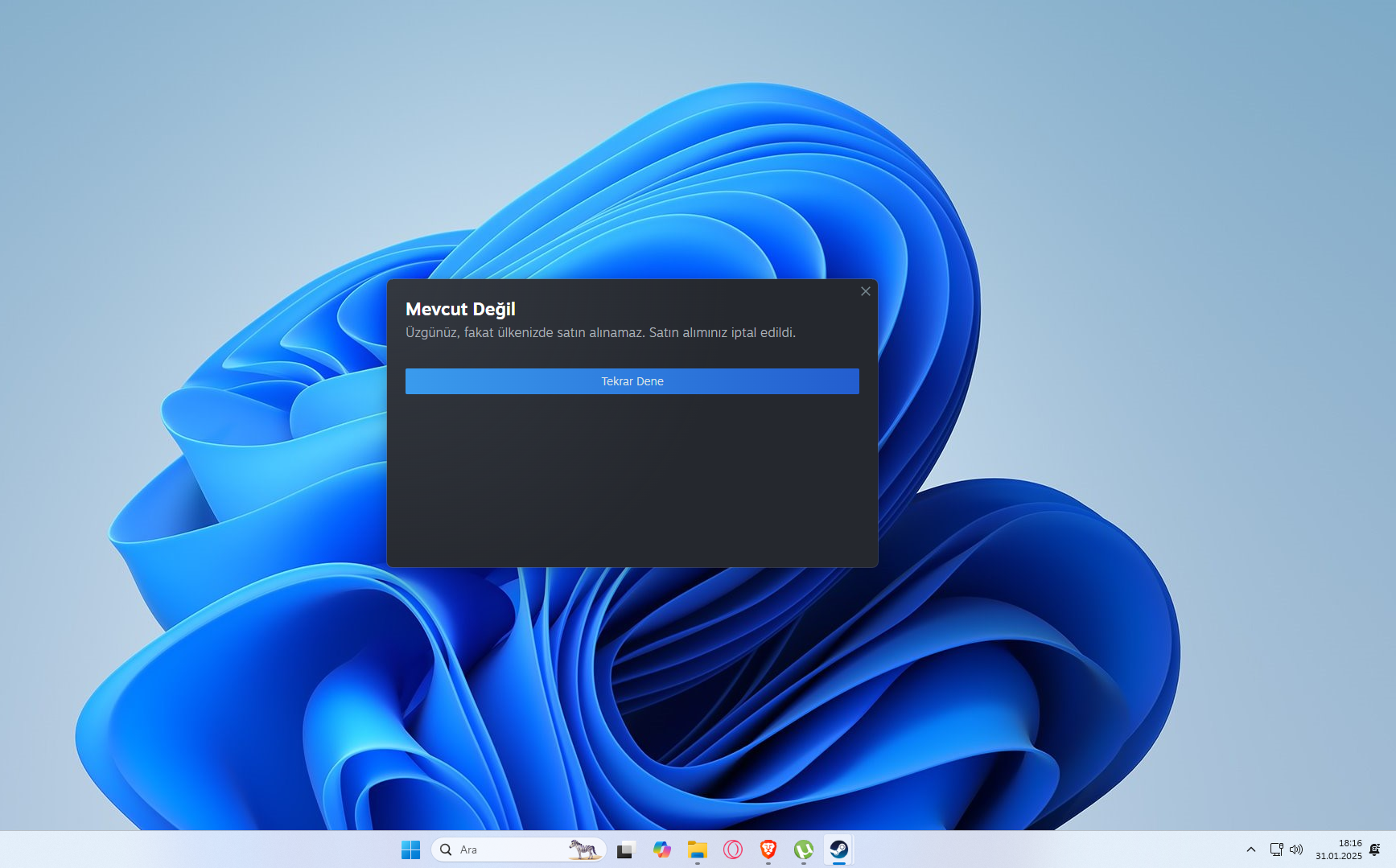1396x868 pixels.
Task: Launch Copilot from the taskbar
Action: coord(662,849)
